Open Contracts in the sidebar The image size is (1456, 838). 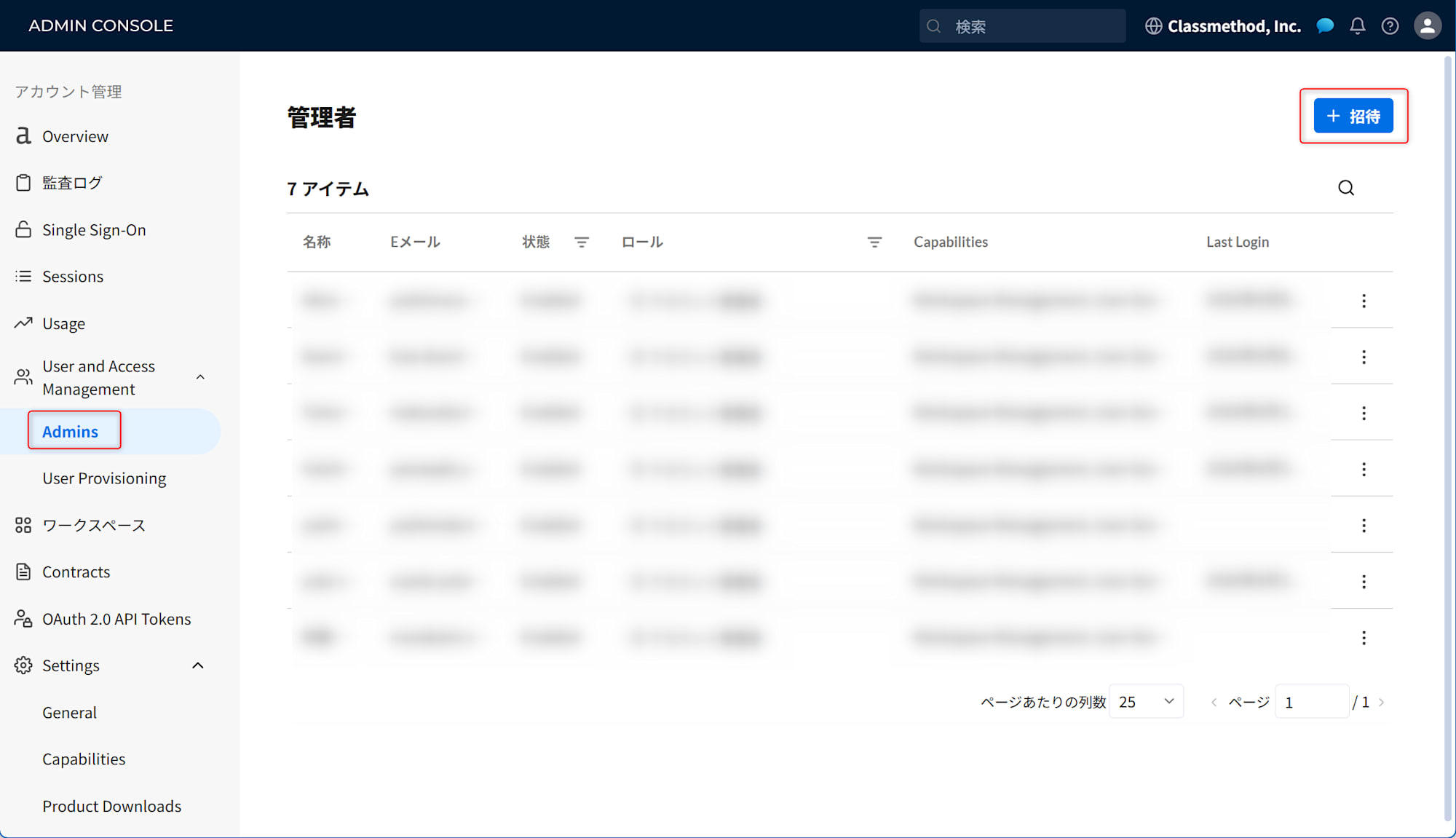tap(76, 572)
